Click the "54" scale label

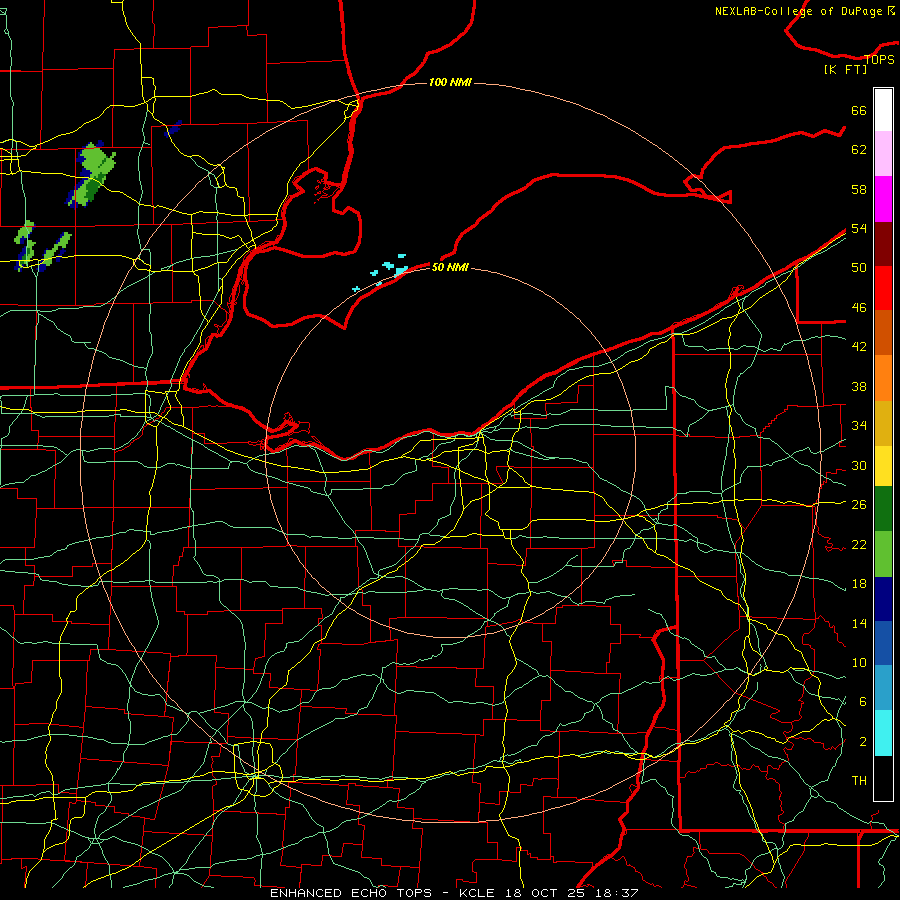click(859, 228)
